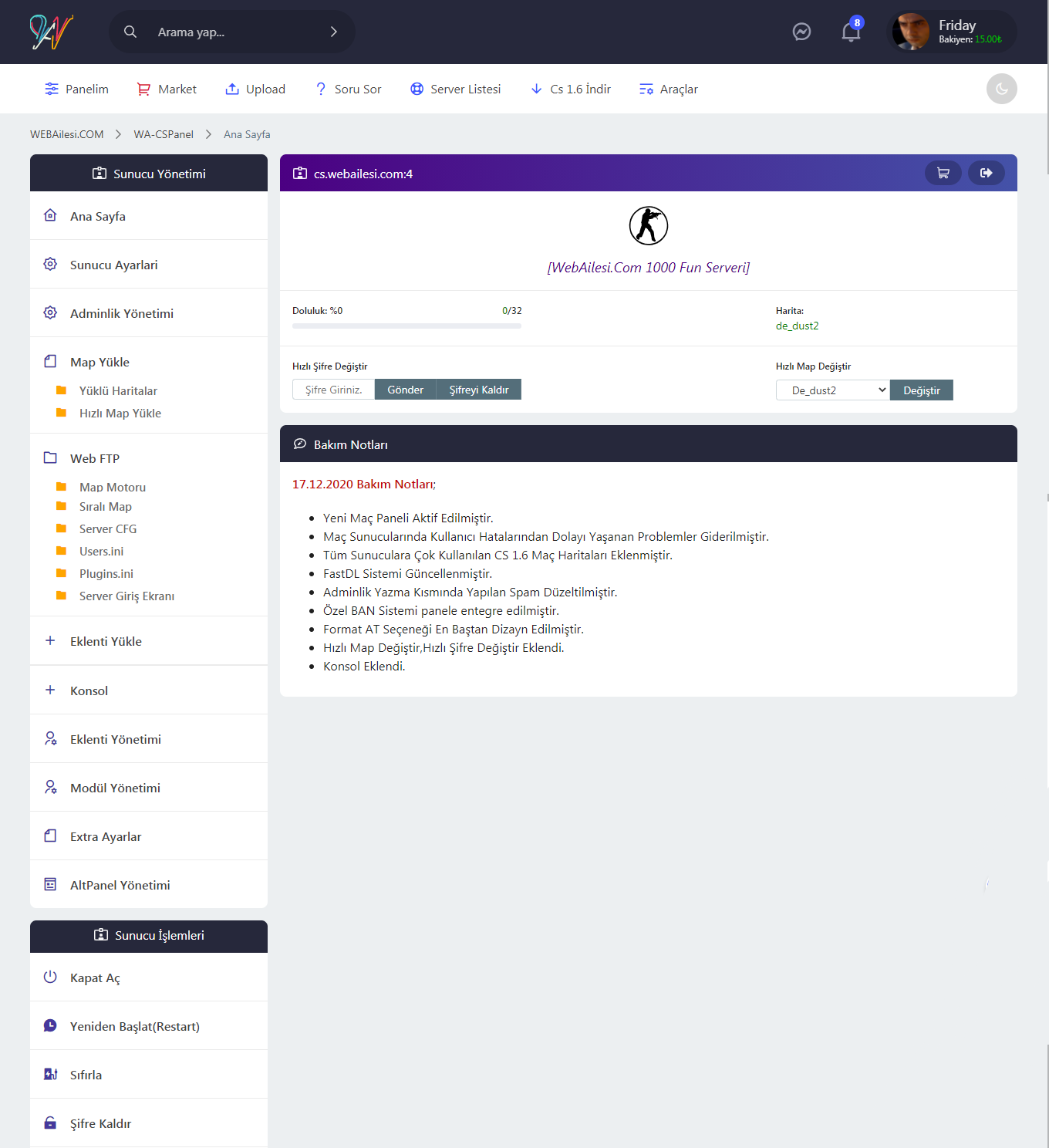Open Server CFG sub-item
Image resolution: width=1049 pixels, height=1148 pixels.
pos(108,528)
